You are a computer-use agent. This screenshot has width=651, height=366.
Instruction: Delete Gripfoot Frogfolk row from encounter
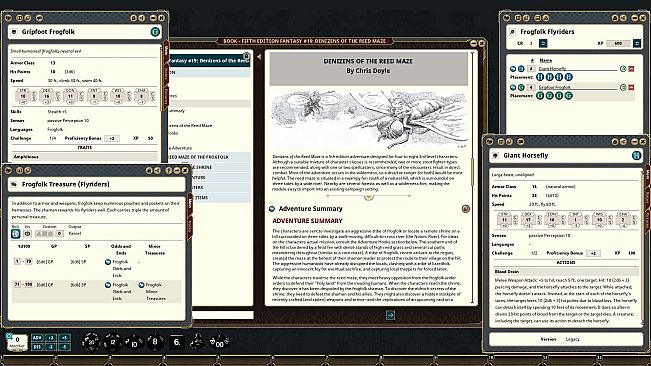pos(631,88)
